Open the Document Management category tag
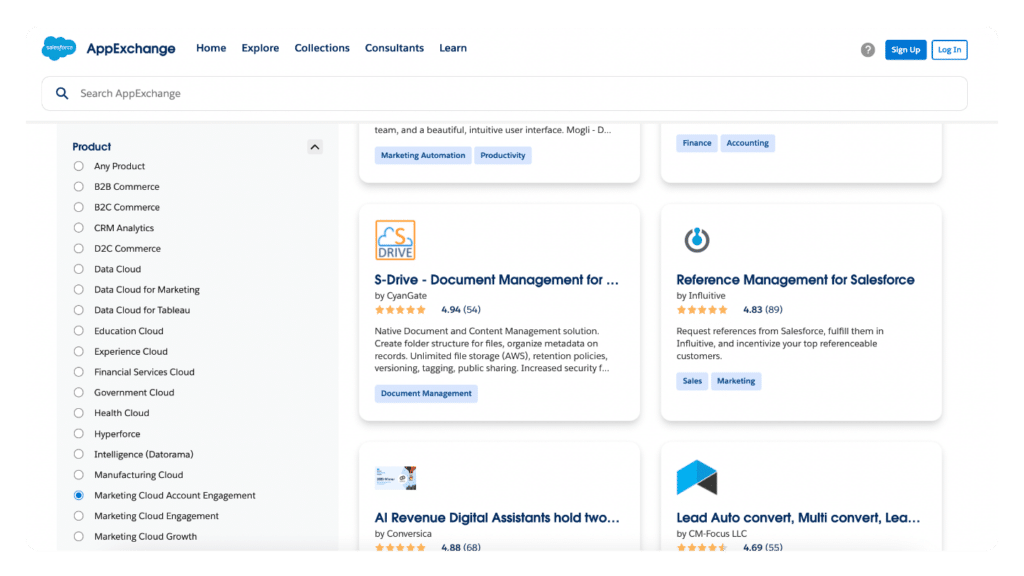Viewport: 1024px width, 576px height. (x=426, y=393)
